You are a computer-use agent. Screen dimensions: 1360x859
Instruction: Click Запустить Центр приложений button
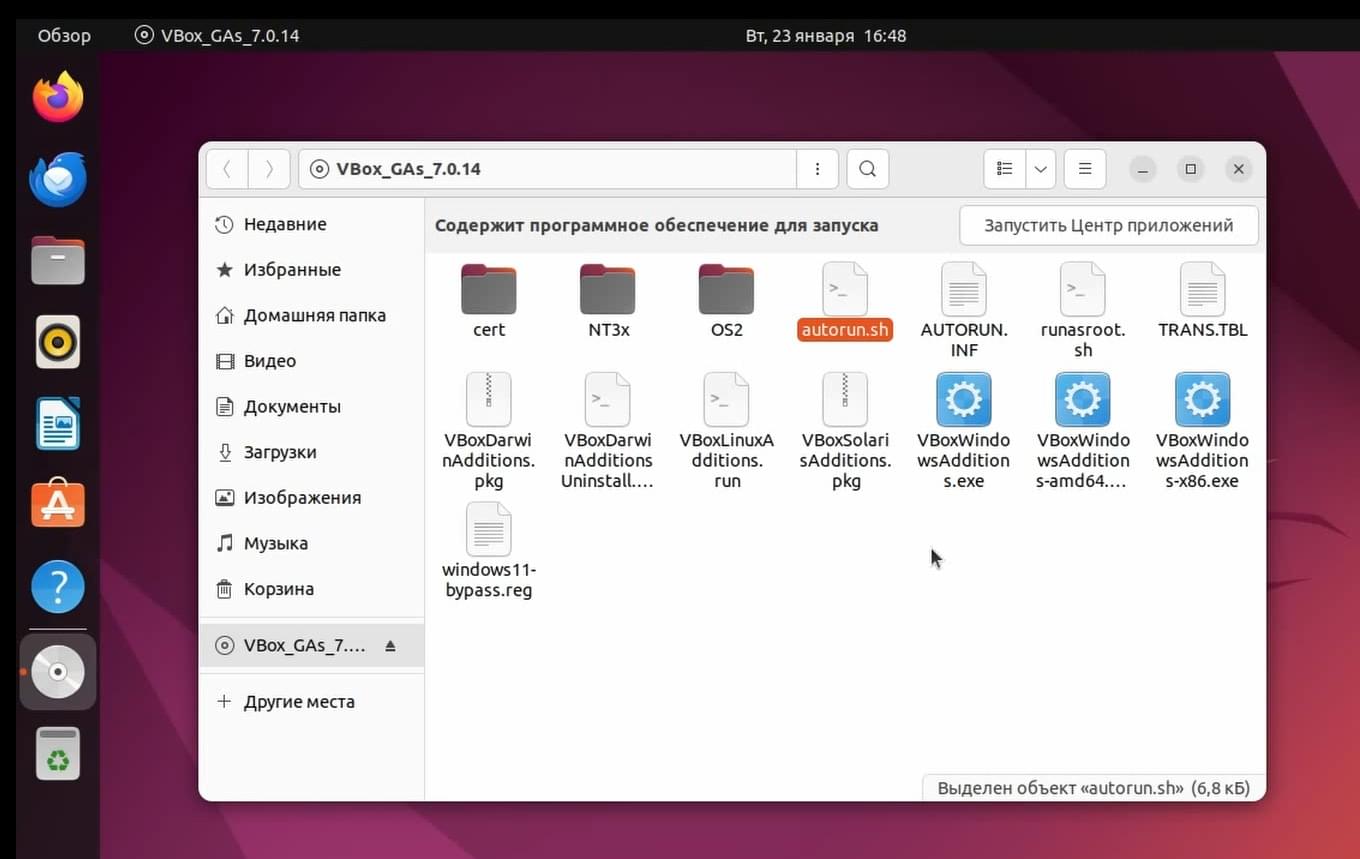(x=1108, y=225)
